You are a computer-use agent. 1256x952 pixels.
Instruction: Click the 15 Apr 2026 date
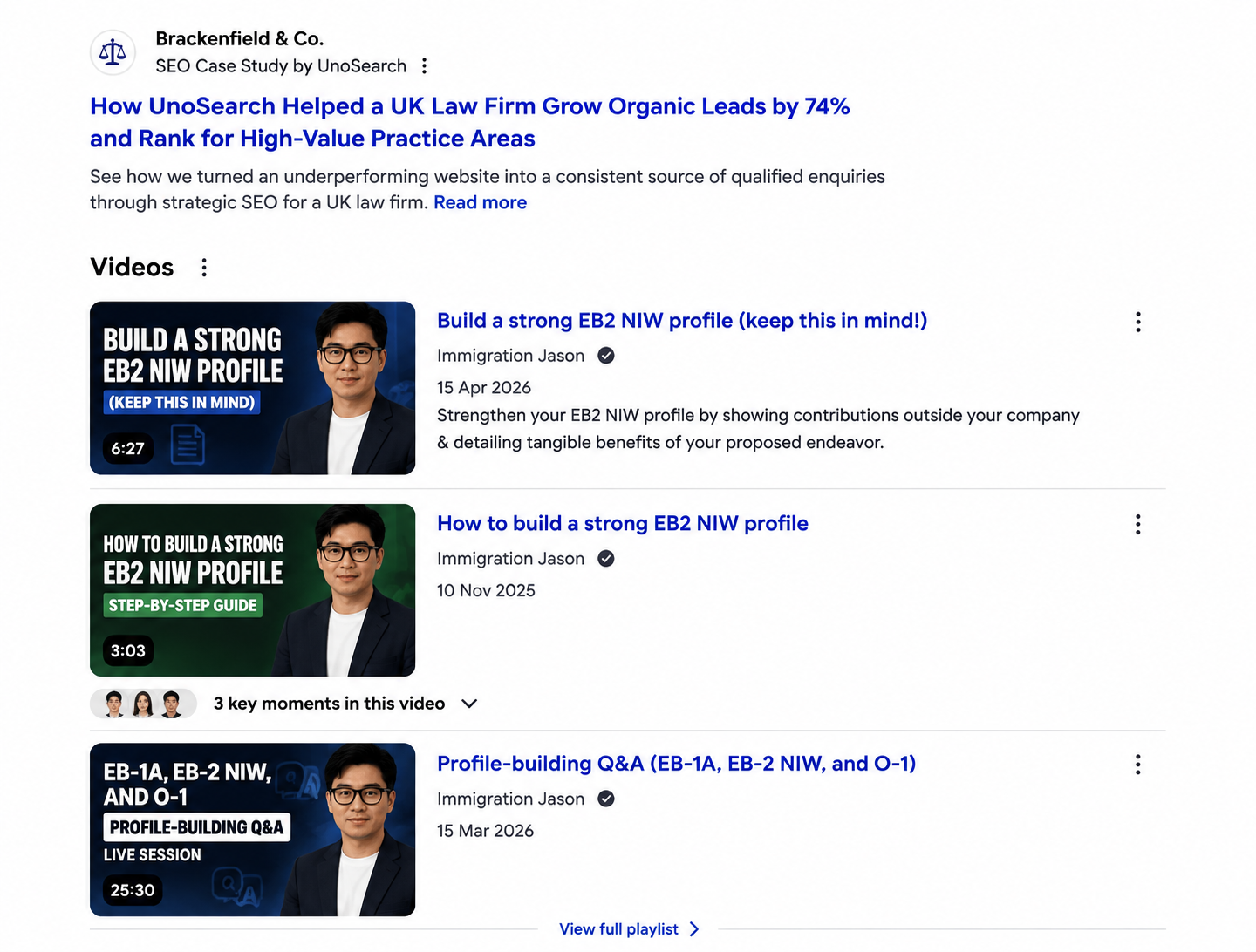click(x=484, y=388)
